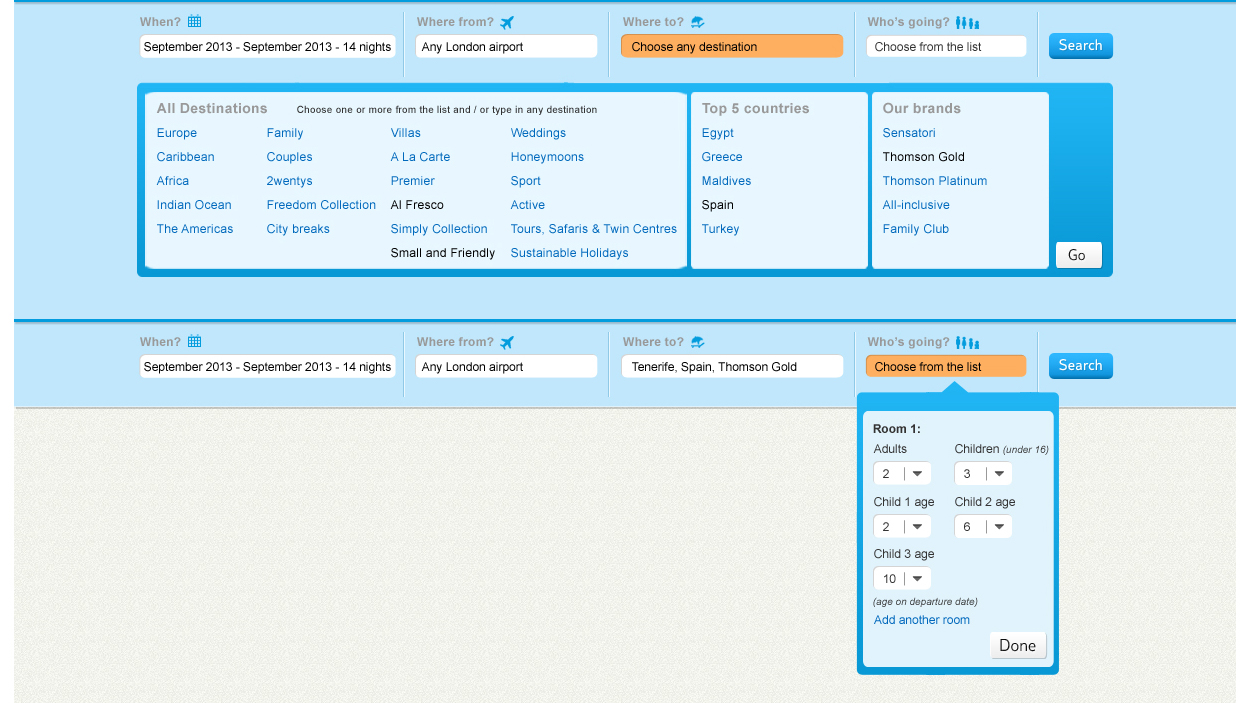Expand the Child 1 age dropdown
The height and width of the screenshot is (703, 1250).
tap(902, 527)
